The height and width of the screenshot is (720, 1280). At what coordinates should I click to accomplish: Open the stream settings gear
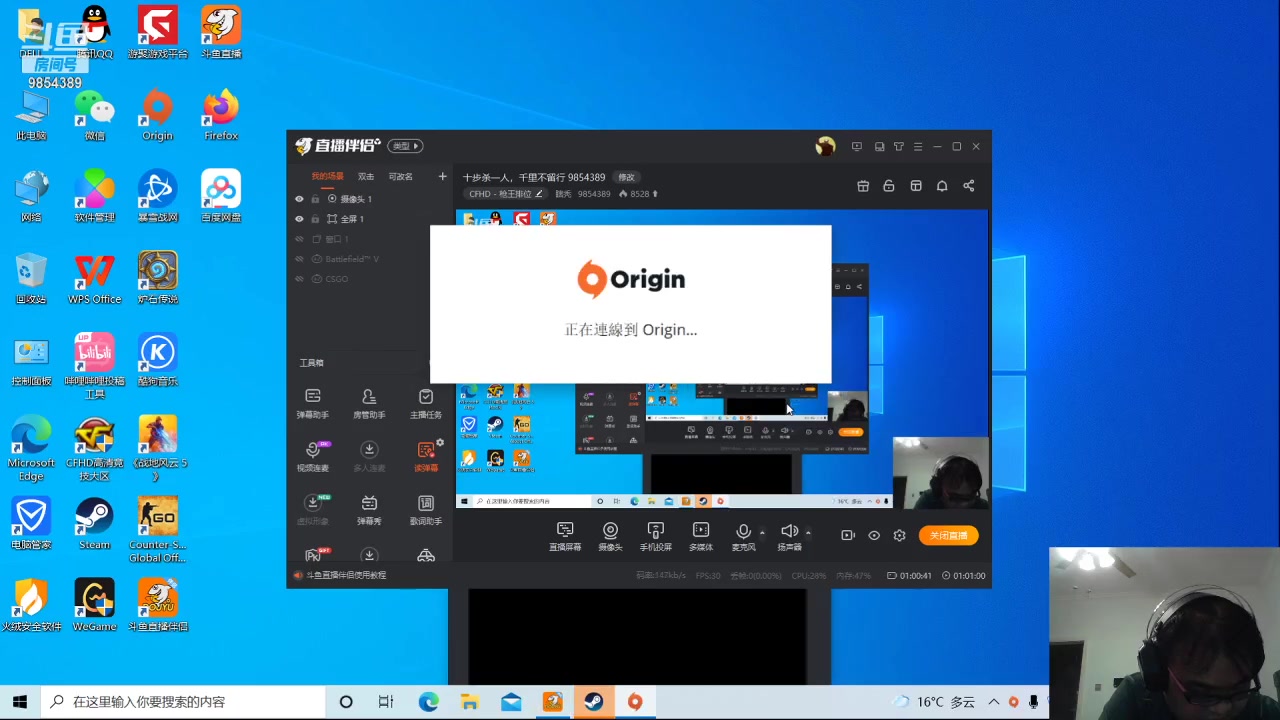tap(899, 535)
